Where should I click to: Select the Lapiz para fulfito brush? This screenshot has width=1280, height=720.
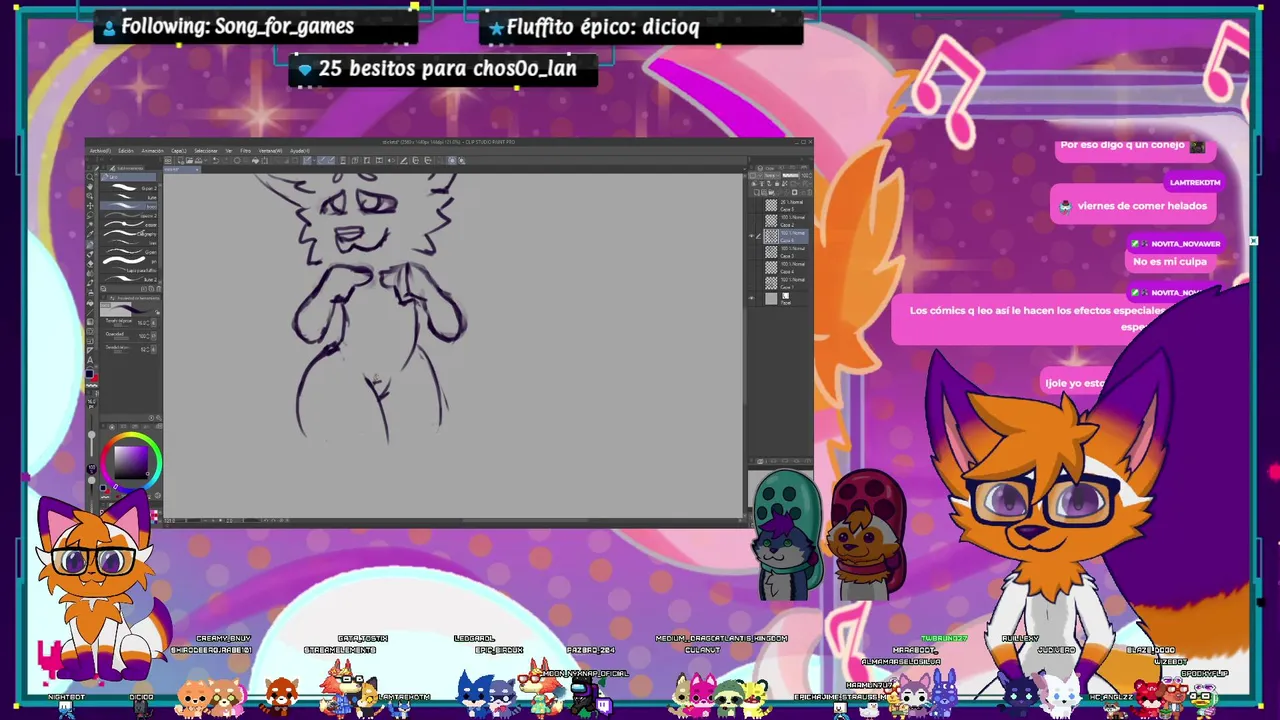(x=128, y=270)
